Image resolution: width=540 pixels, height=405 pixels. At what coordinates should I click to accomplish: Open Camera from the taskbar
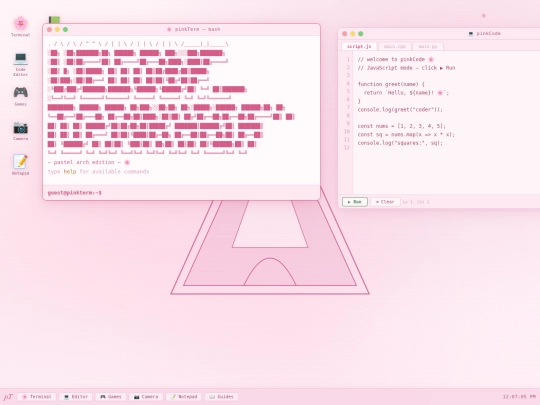tap(146, 397)
